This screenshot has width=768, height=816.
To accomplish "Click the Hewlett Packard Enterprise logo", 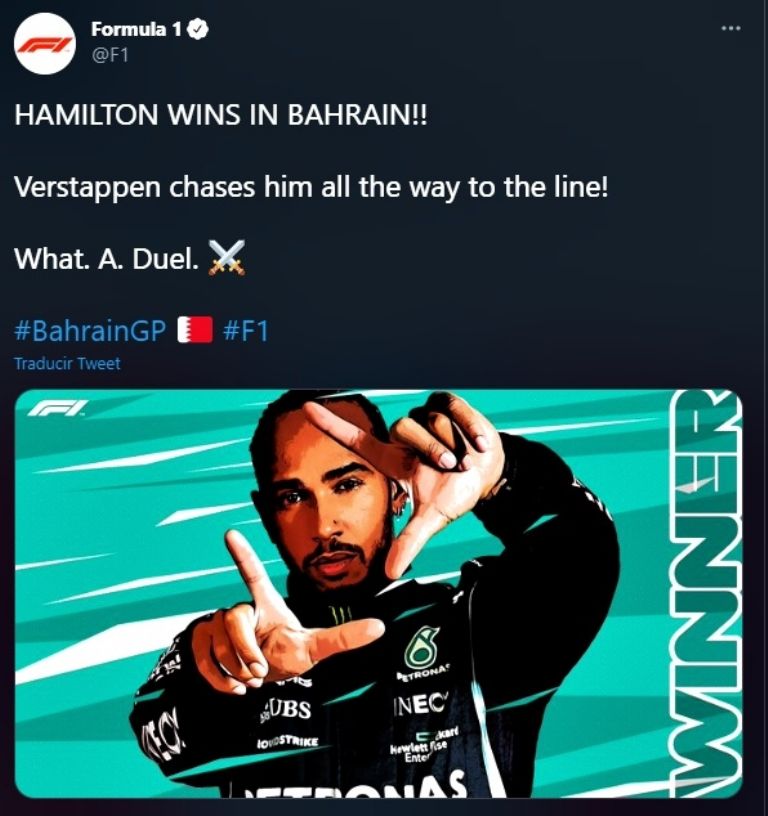I will (x=425, y=746).
